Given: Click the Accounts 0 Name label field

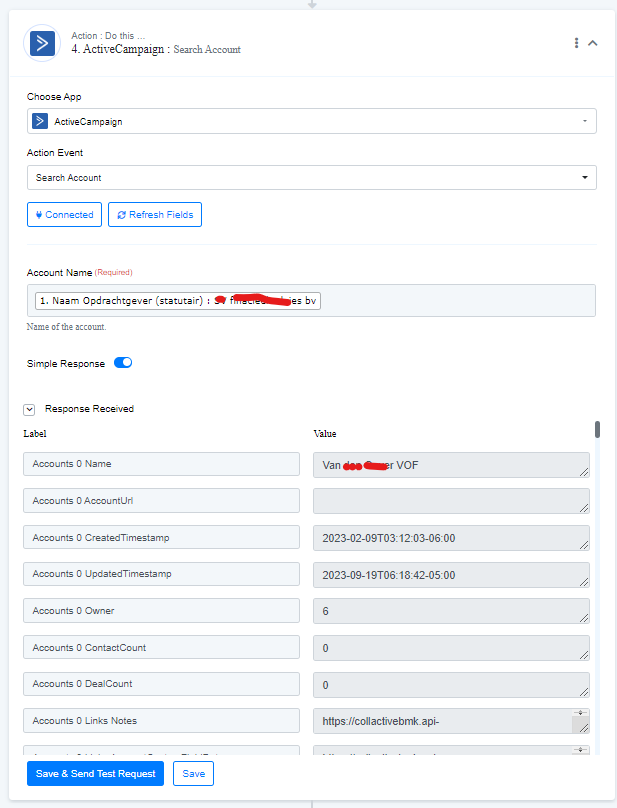Looking at the screenshot, I should pos(161,464).
